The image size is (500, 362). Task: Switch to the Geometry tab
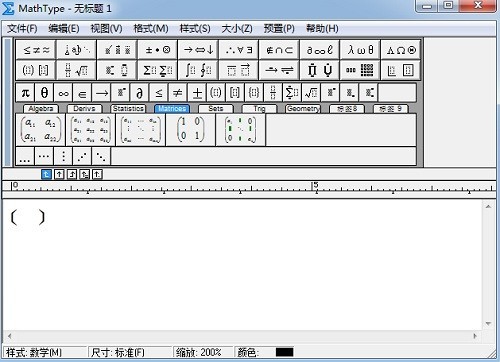303,109
